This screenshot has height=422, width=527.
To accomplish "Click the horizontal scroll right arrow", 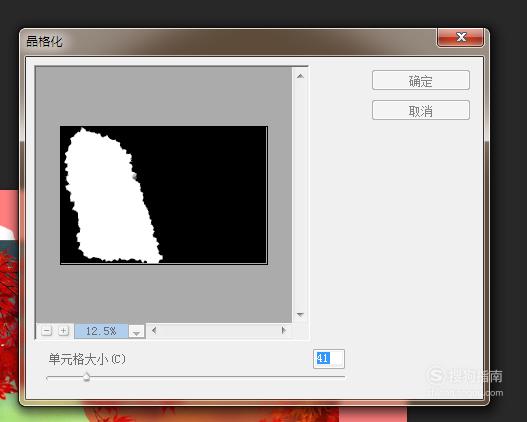I will (284, 331).
